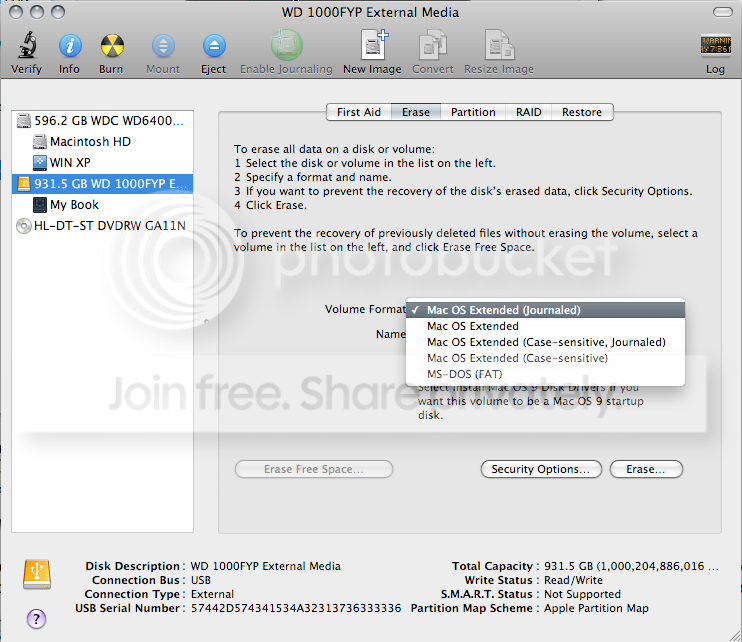Open the Log viewer icon

tap(714, 46)
